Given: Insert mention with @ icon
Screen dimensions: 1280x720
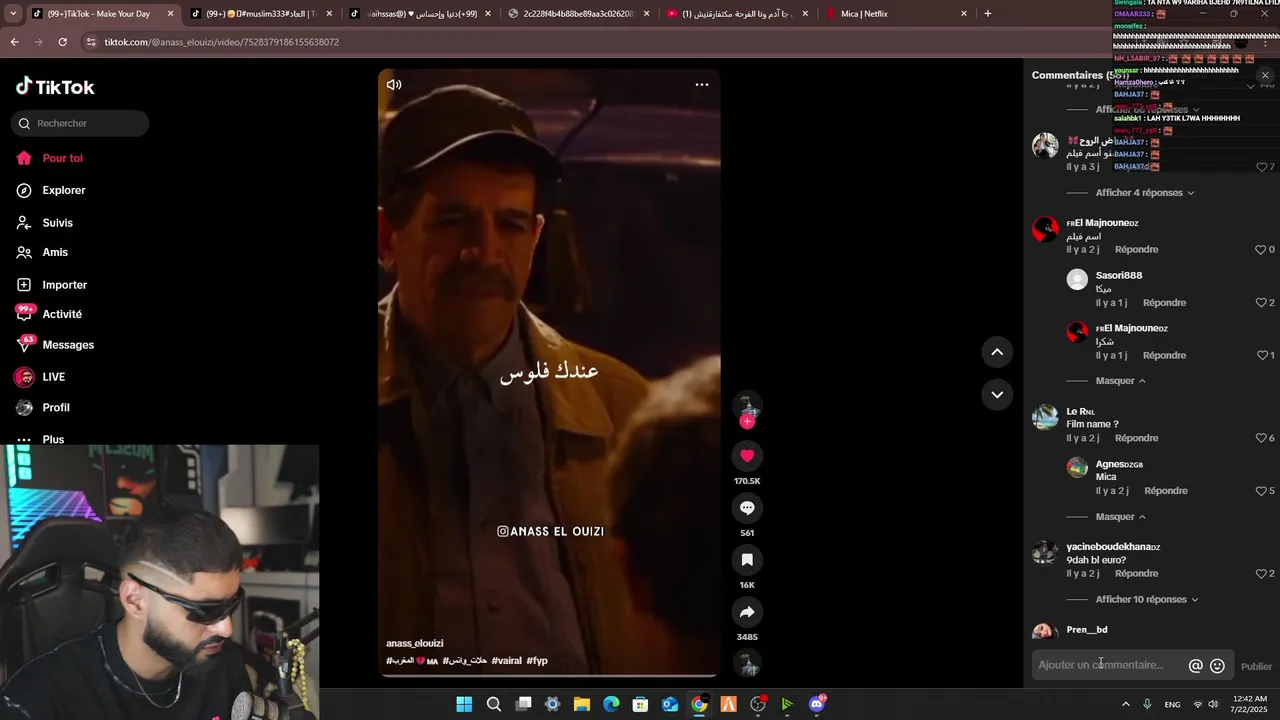Looking at the screenshot, I should pyautogui.click(x=1196, y=666).
